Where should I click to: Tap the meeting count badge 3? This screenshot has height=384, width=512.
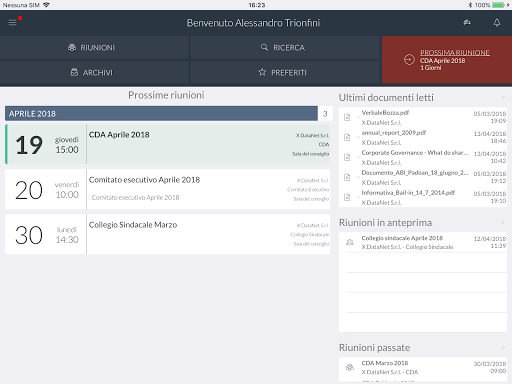[x=325, y=114]
